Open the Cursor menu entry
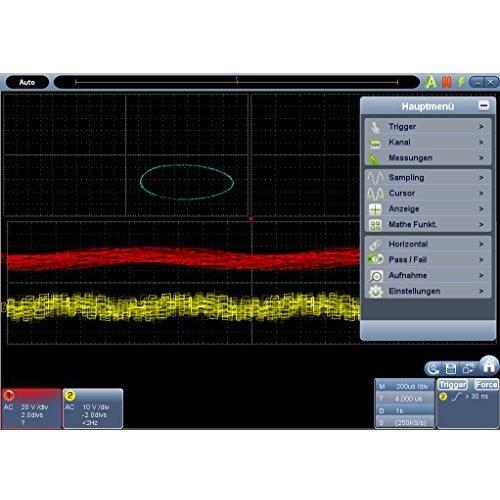The image size is (500, 500). point(428,193)
